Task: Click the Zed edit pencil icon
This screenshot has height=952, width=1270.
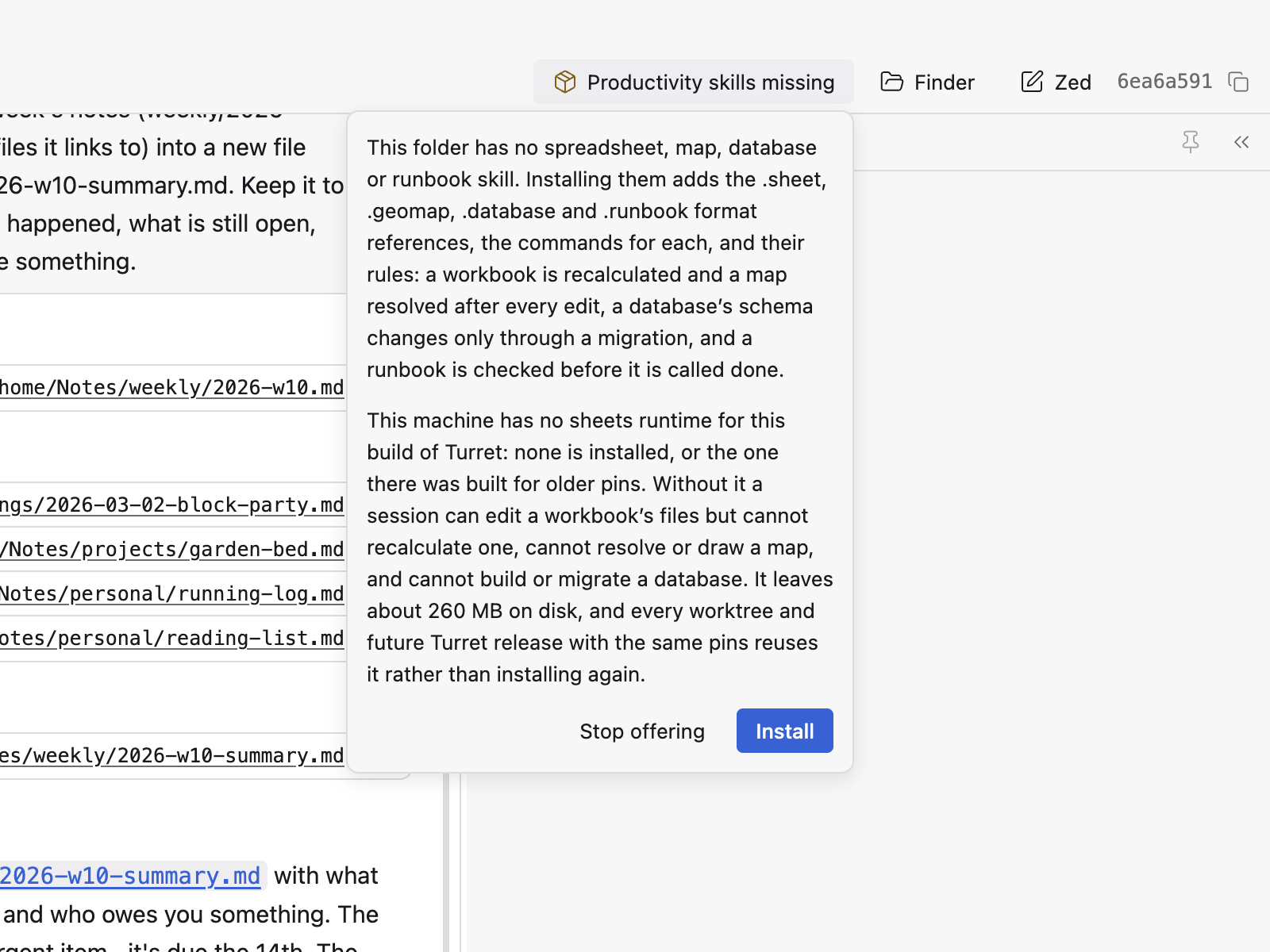Action: (x=1032, y=82)
